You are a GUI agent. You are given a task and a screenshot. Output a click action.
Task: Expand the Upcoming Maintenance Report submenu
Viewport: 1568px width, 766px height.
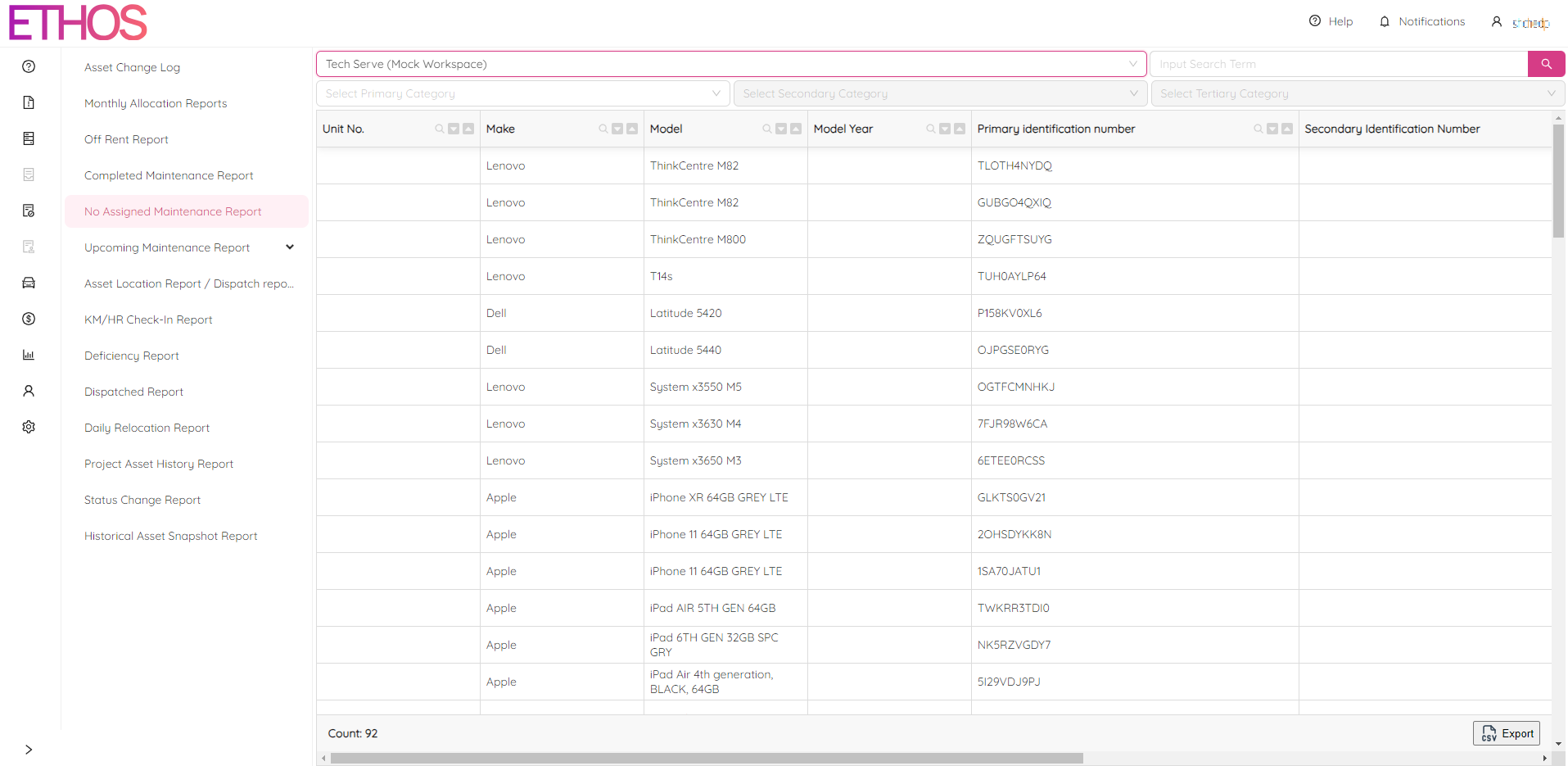290,247
